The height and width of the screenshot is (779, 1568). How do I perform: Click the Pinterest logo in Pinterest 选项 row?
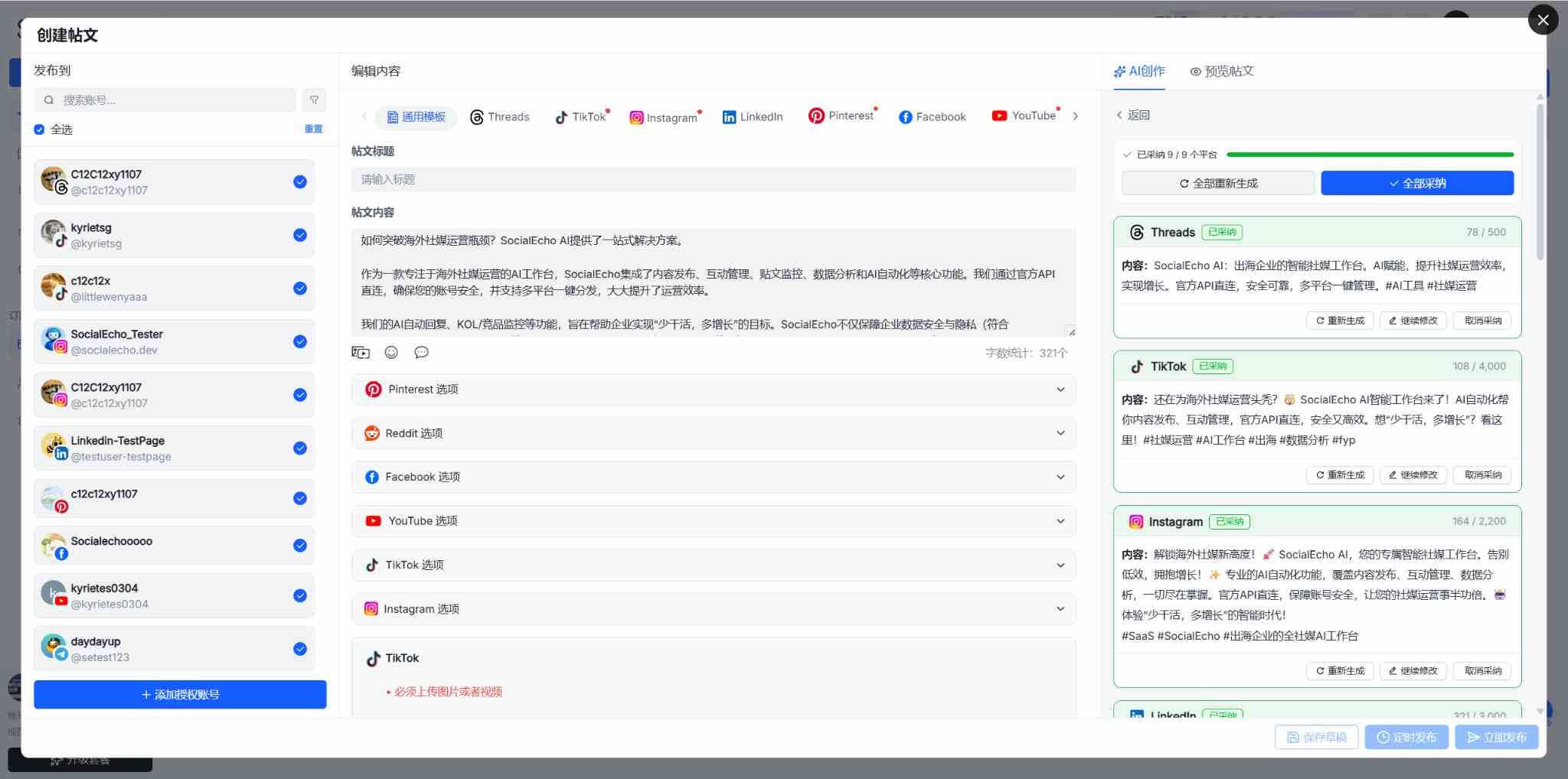coord(373,389)
